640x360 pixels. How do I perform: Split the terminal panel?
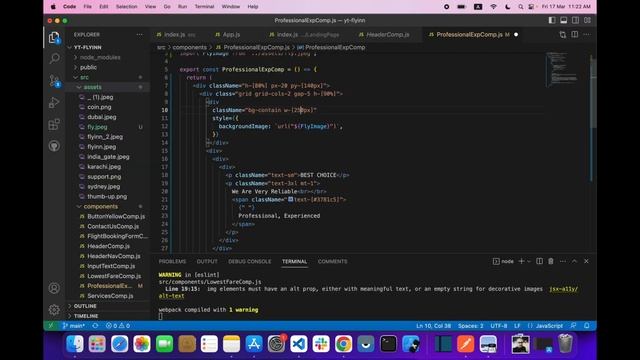(539, 261)
